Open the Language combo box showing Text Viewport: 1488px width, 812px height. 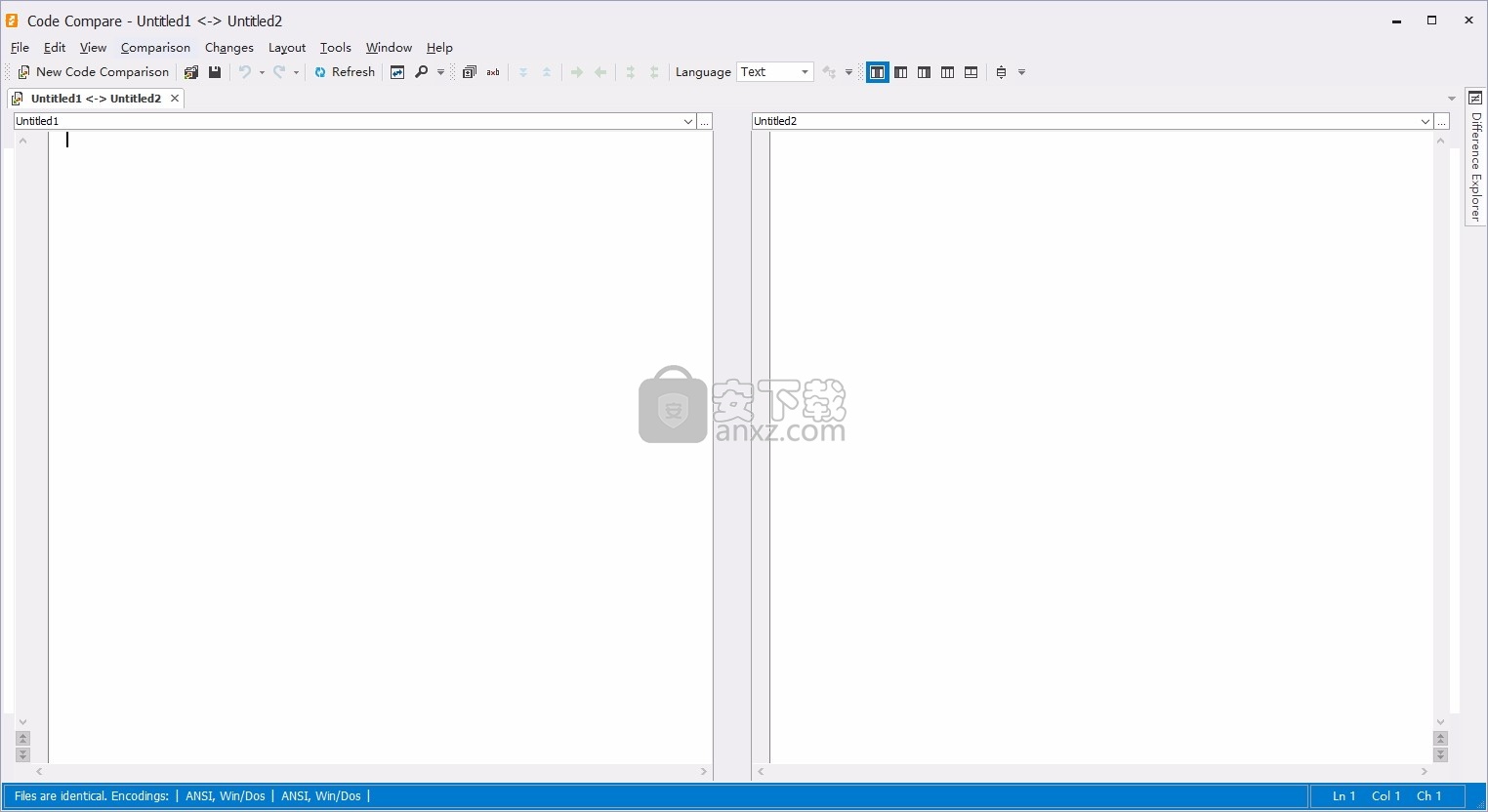775,72
